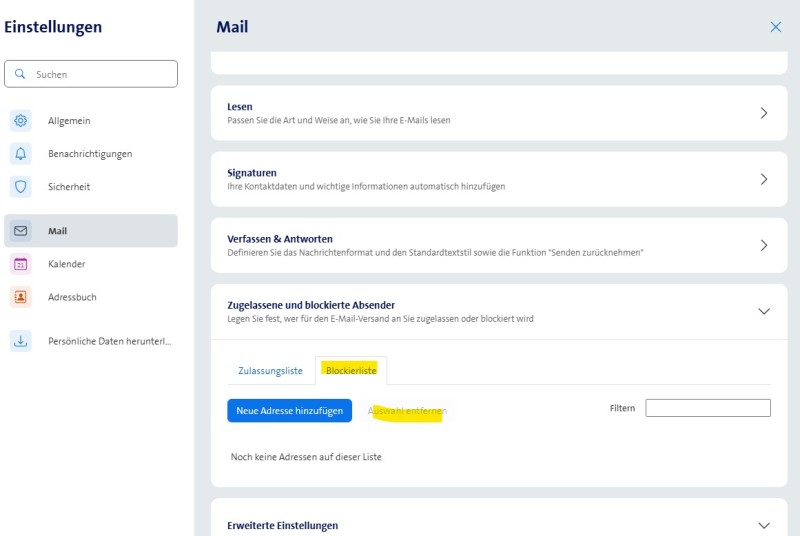Click the Adressbuch contact icon
The height and width of the screenshot is (536, 800).
coord(21,297)
